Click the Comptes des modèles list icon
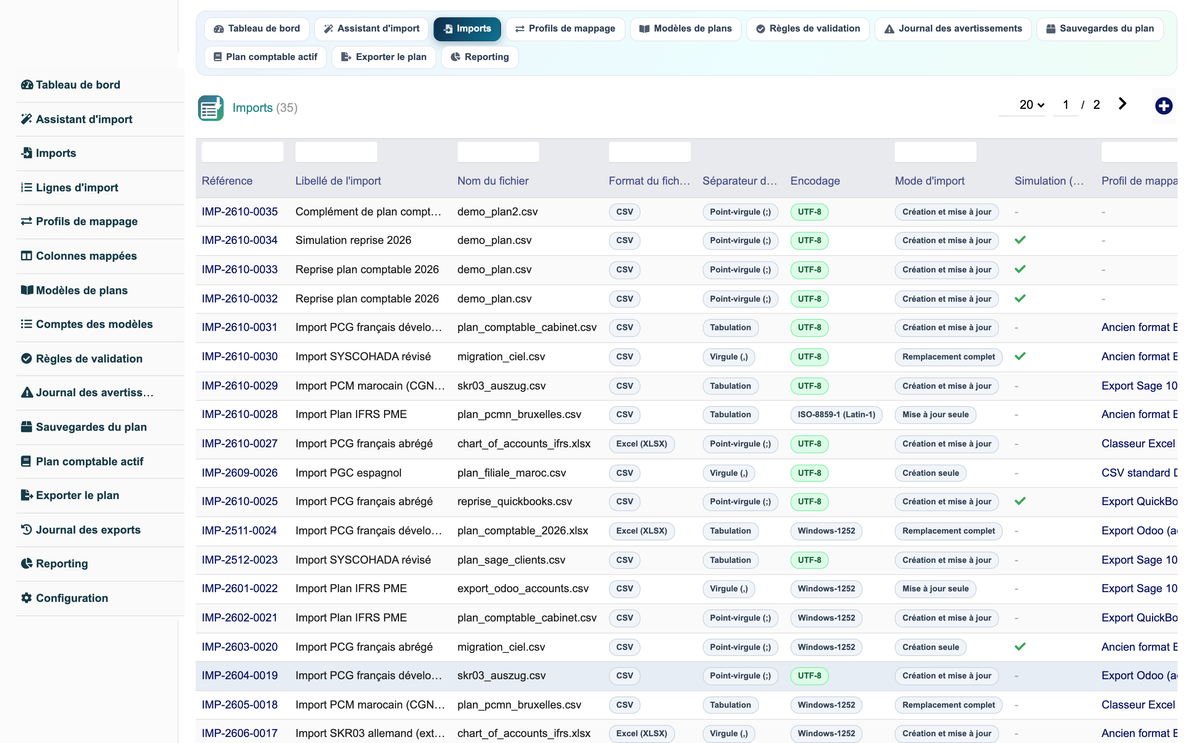1200x743 pixels. [27, 324]
